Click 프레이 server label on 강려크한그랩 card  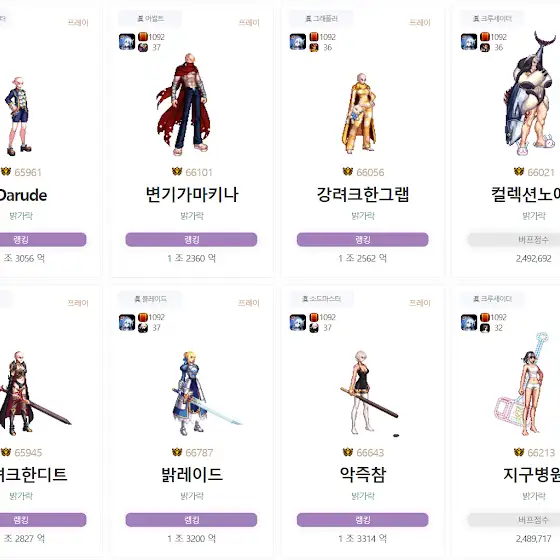(x=420, y=22)
